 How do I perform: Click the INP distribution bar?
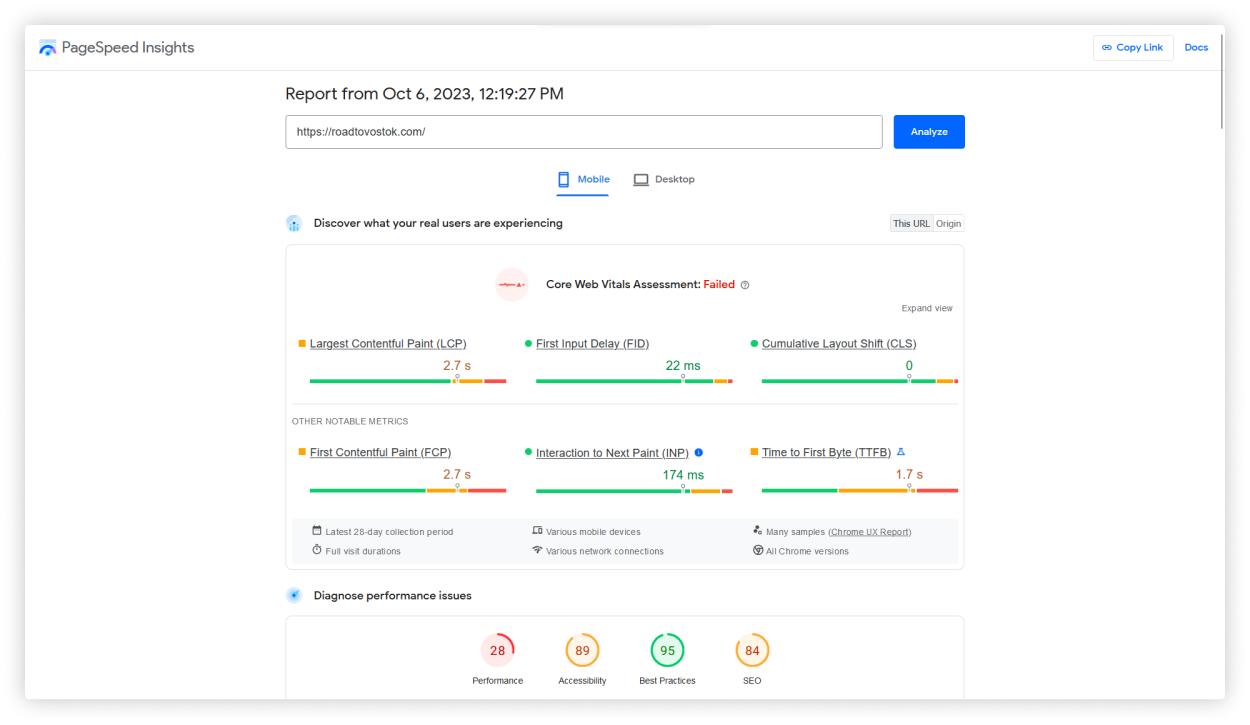tap(634, 490)
